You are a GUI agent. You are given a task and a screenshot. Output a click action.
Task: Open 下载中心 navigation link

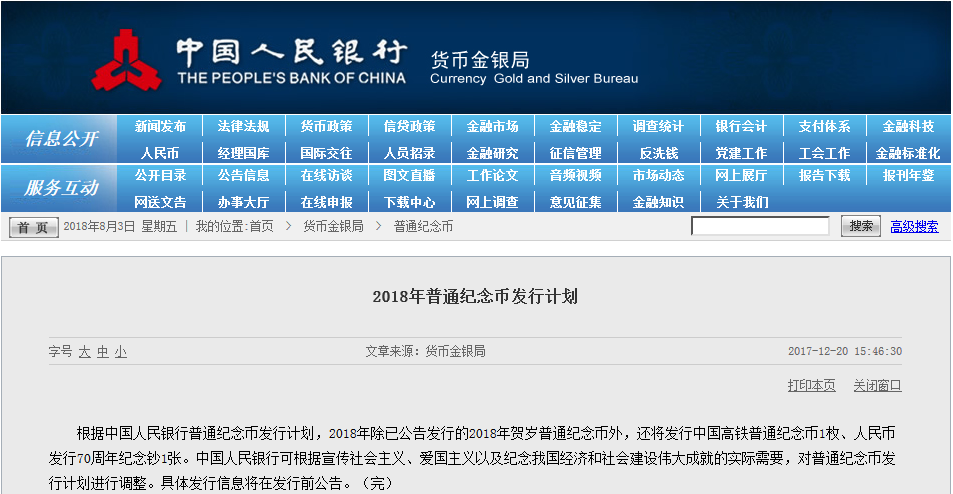409,202
